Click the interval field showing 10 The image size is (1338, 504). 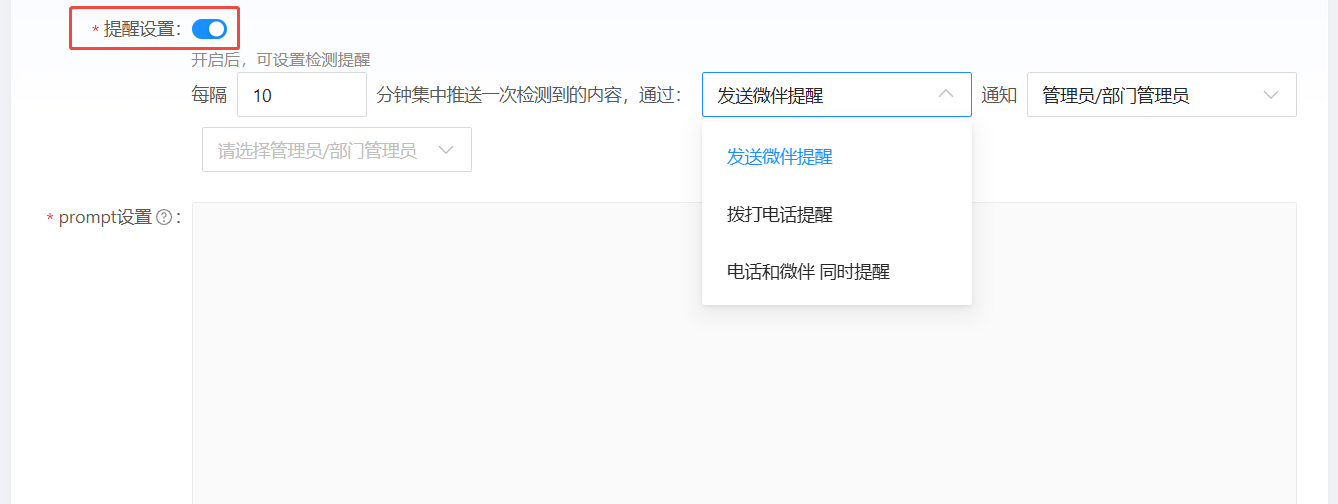(301, 95)
